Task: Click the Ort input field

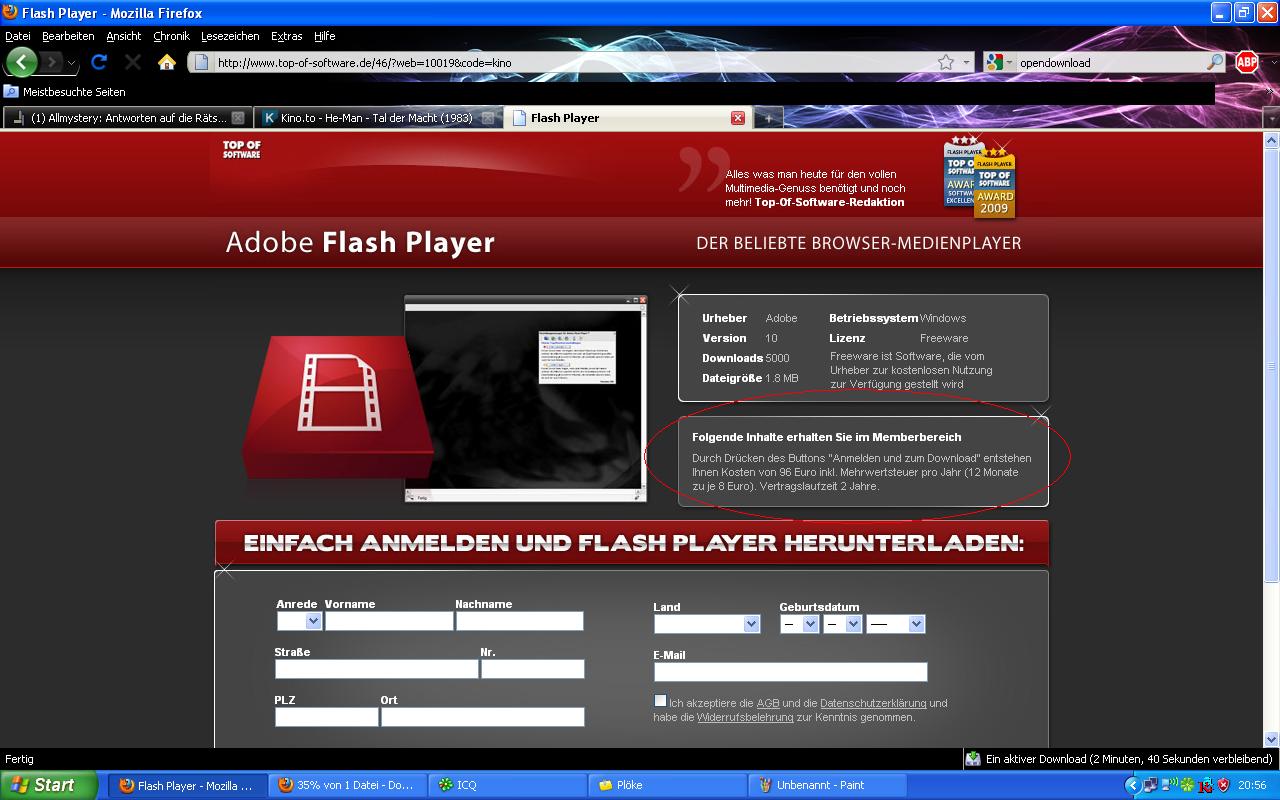Action: 482,717
